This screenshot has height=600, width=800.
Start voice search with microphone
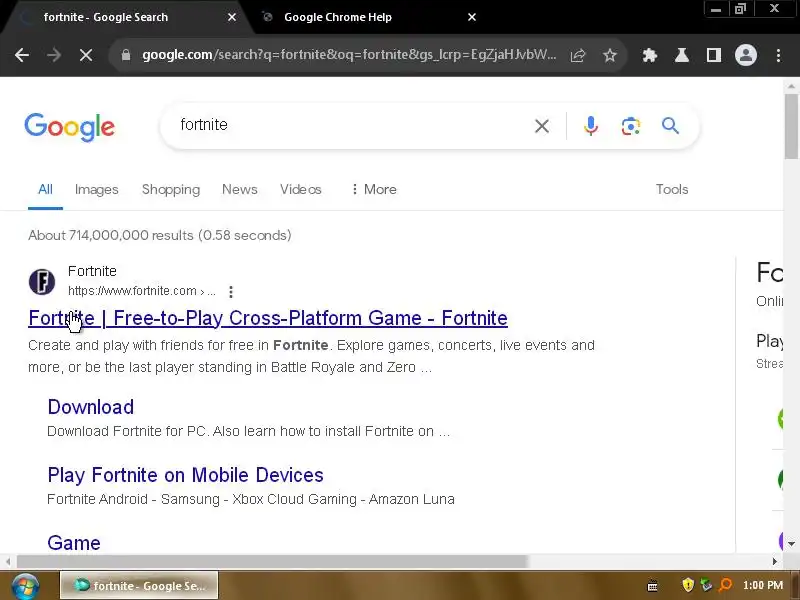590,126
